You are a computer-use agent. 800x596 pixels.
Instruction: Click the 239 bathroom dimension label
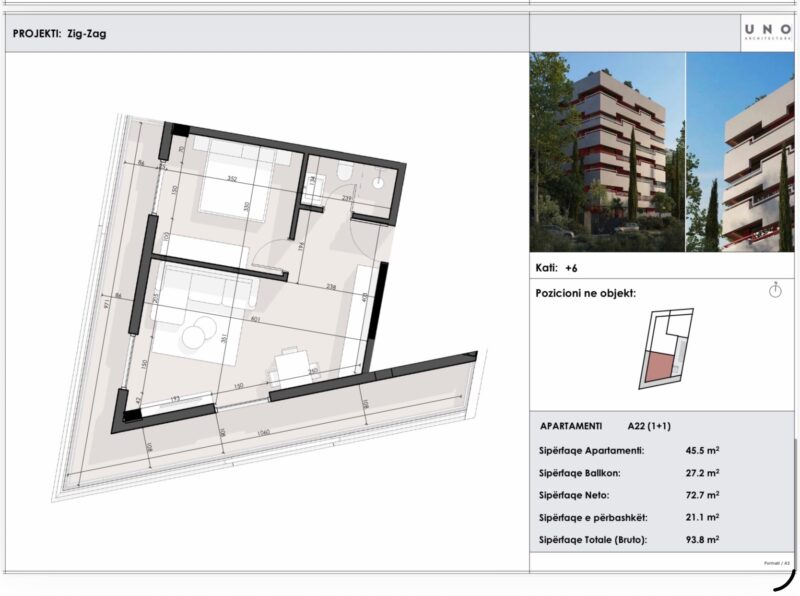pyautogui.click(x=346, y=198)
